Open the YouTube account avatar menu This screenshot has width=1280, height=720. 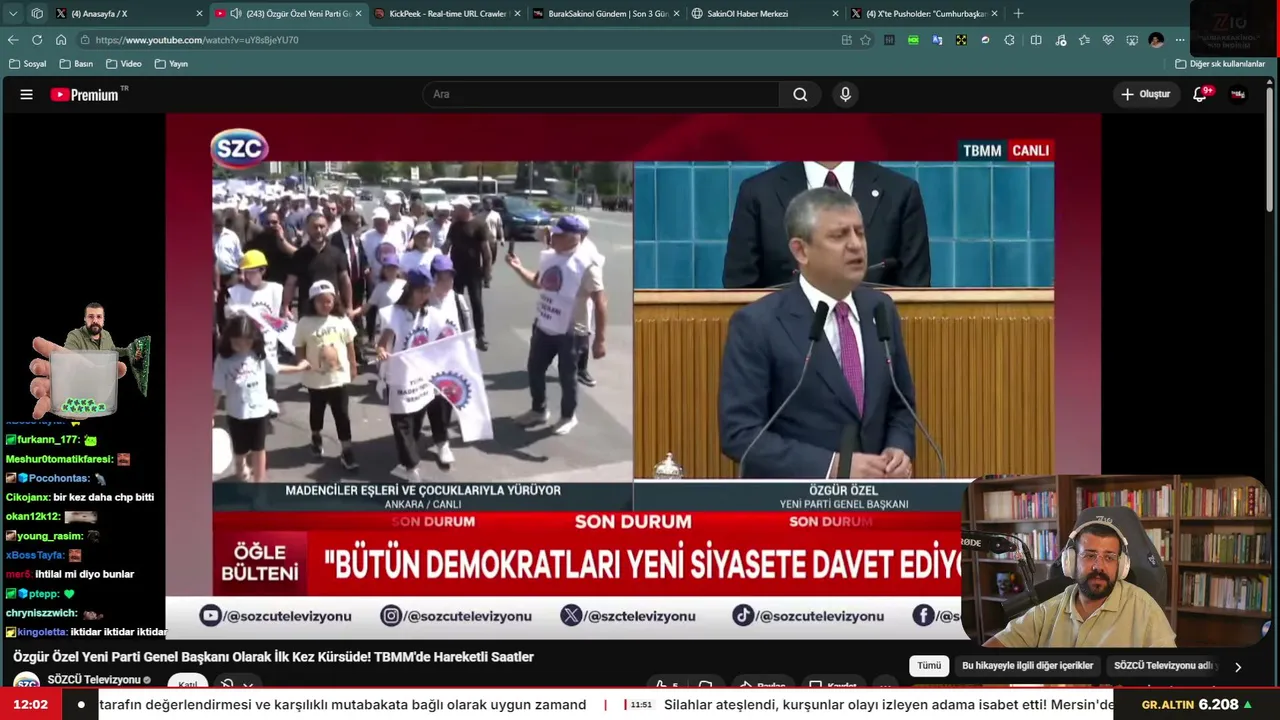1238,94
